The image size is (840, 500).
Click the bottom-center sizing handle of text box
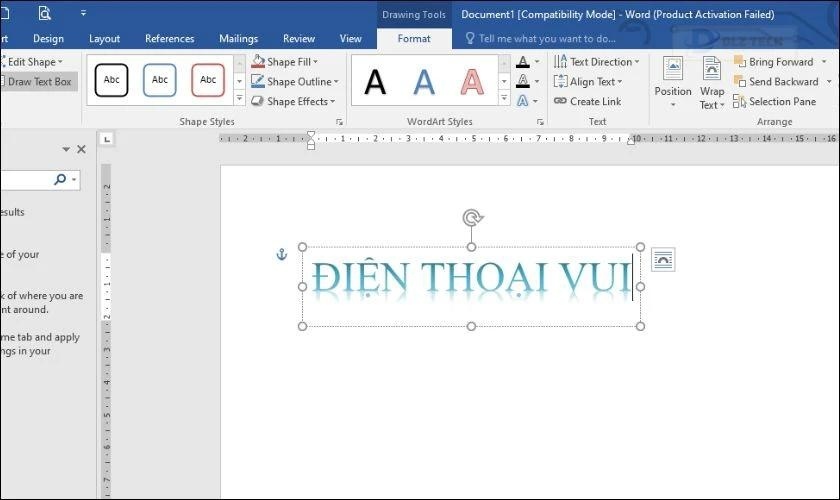471,326
